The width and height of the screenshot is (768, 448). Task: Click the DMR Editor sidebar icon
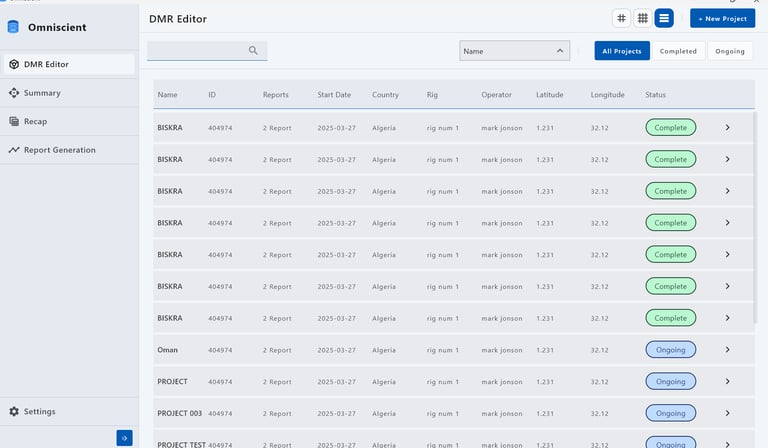coord(14,64)
